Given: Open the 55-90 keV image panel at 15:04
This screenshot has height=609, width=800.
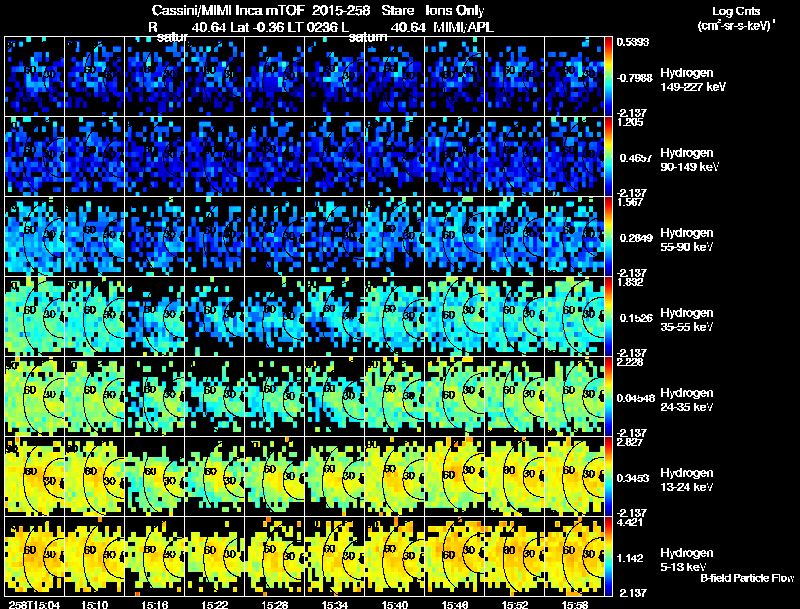Looking at the screenshot, I should tap(34, 237).
